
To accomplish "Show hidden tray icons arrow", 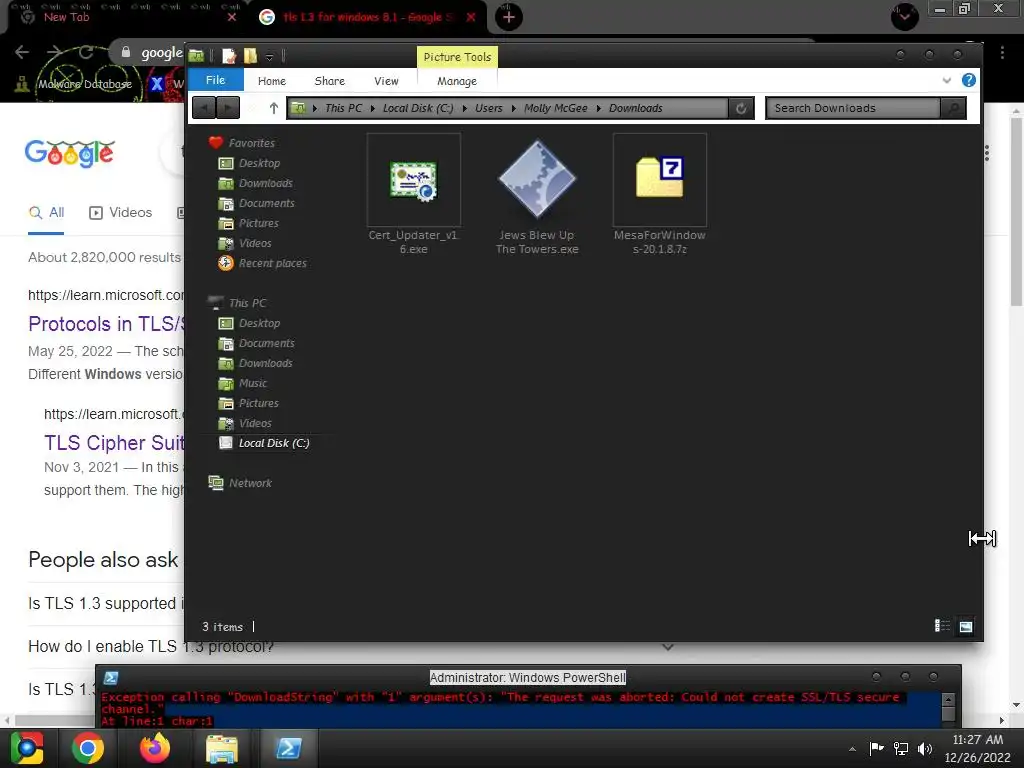I will 852,749.
